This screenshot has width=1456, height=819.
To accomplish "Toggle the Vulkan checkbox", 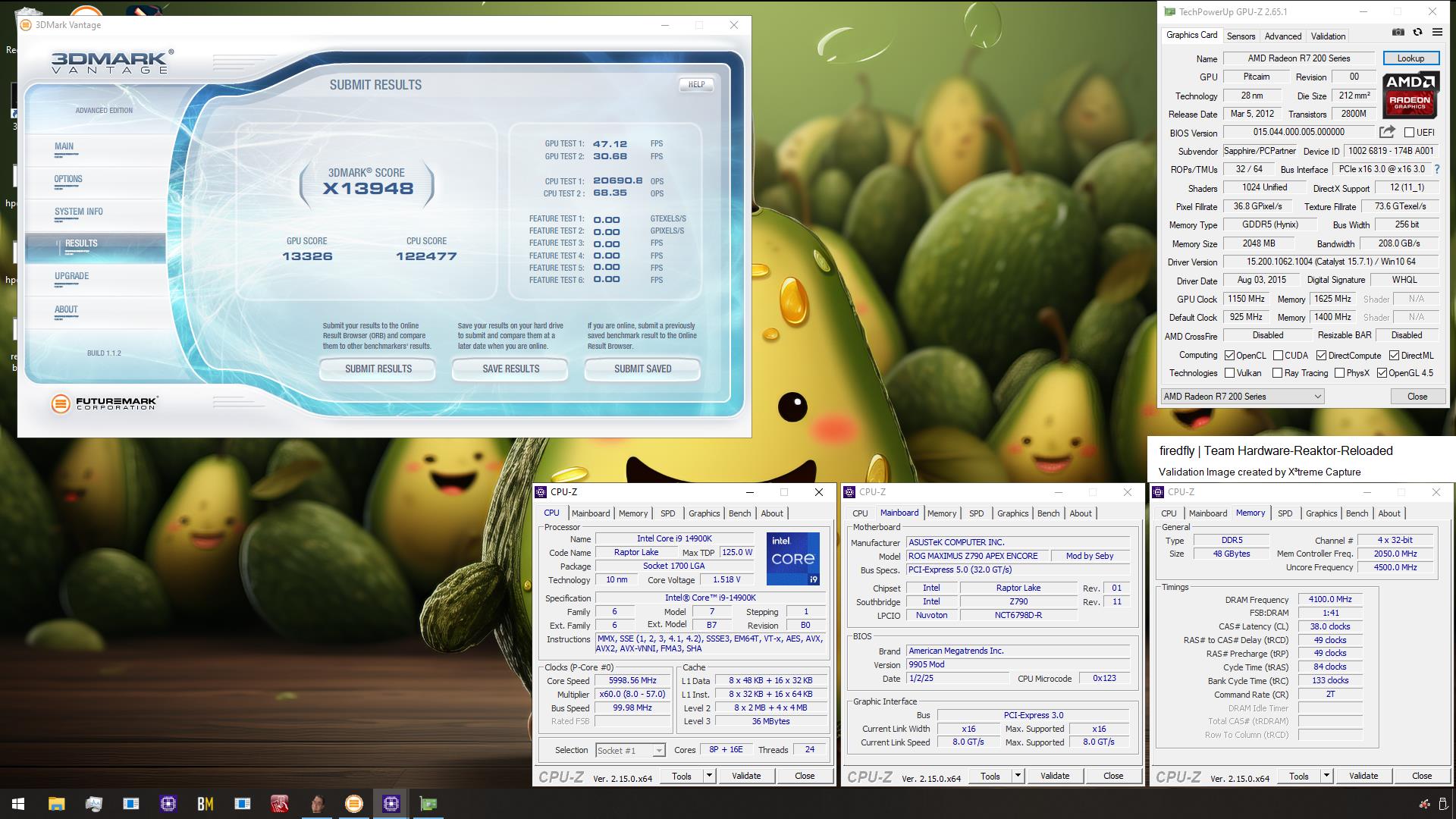I will (x=1229, y=373).
